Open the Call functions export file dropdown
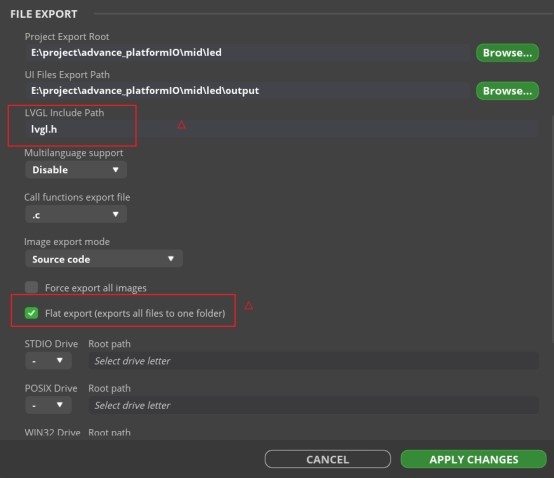 [x=76, y=214]
